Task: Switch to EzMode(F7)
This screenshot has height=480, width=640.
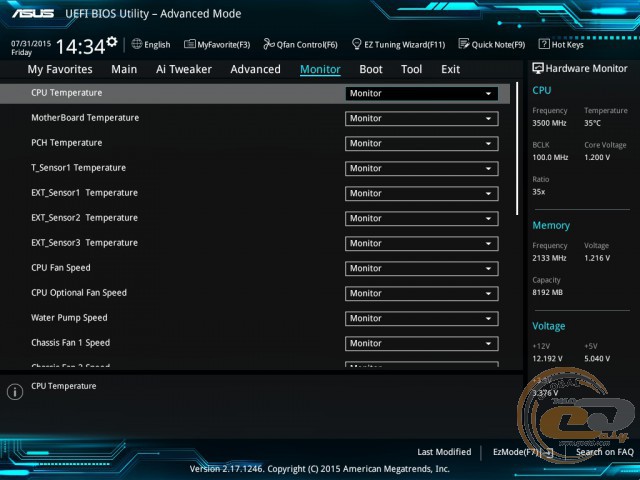Action: point(523,452)
